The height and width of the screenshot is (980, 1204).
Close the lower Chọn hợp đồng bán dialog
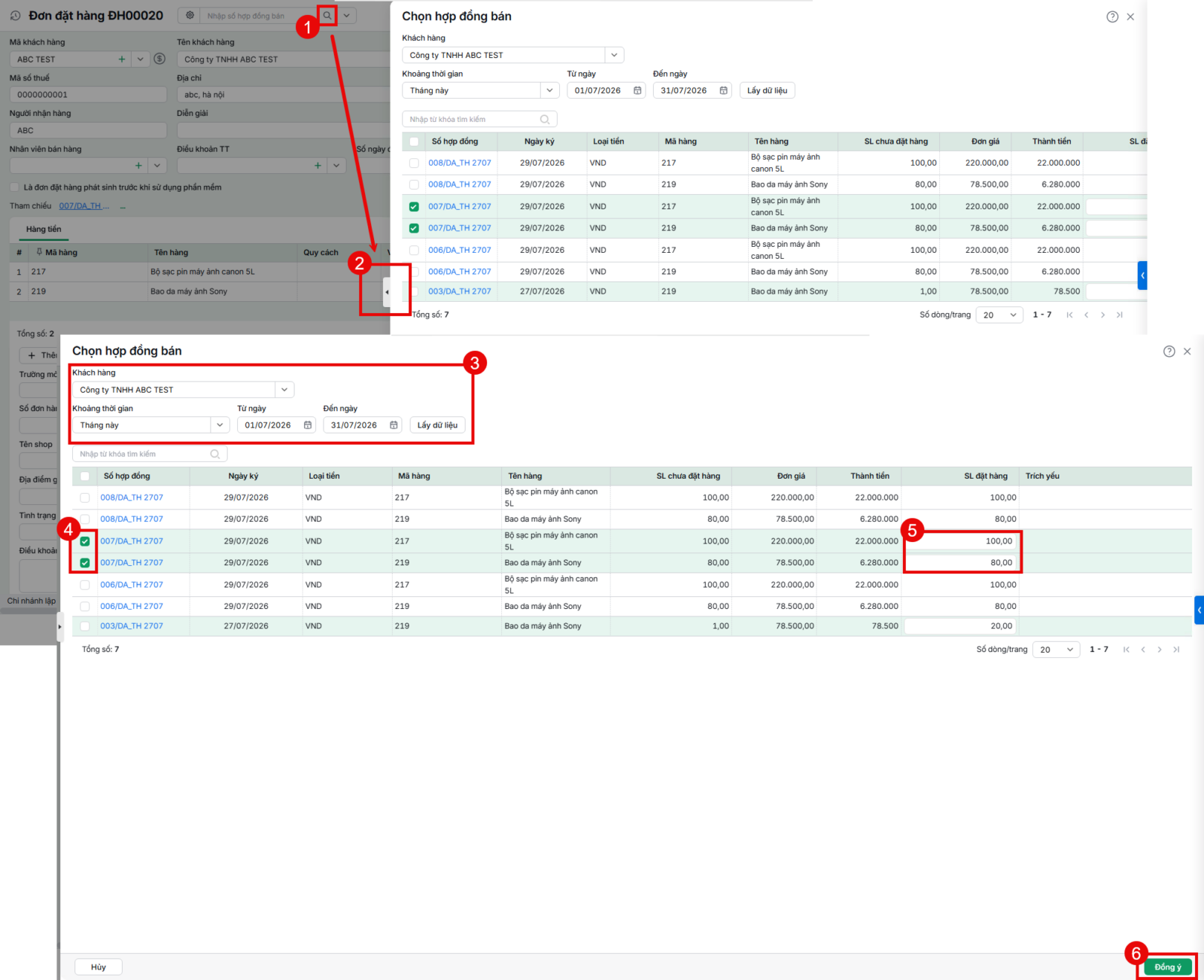point(1187,352)
